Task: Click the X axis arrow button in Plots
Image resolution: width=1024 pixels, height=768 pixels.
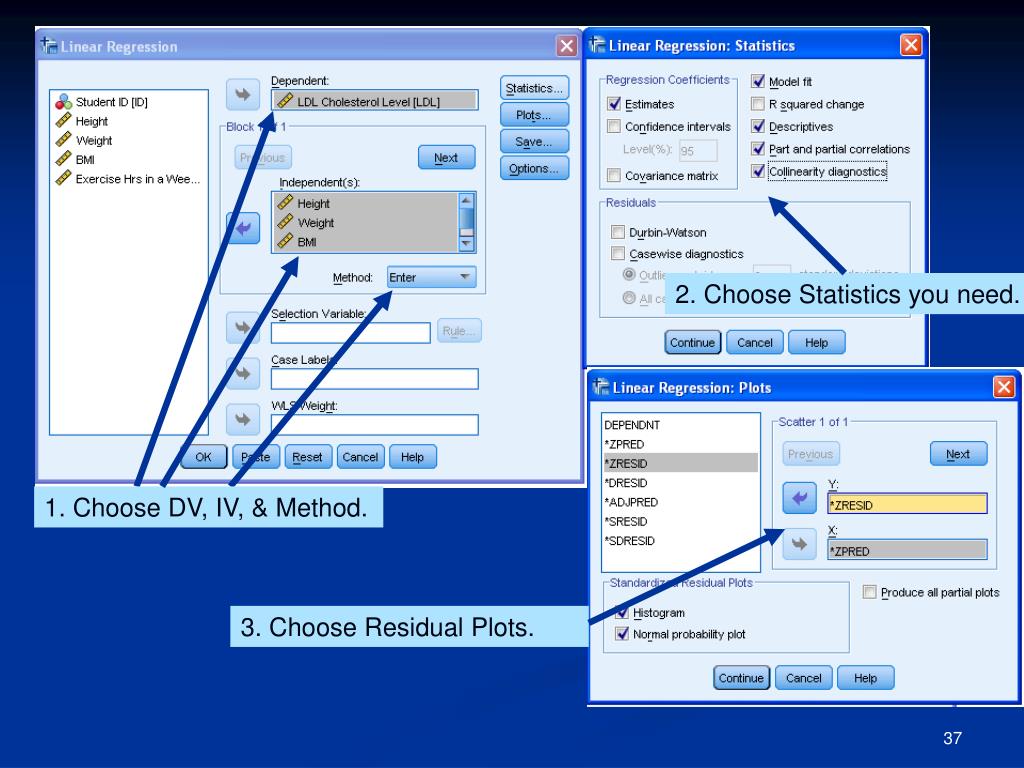Action: click(799, 544)
